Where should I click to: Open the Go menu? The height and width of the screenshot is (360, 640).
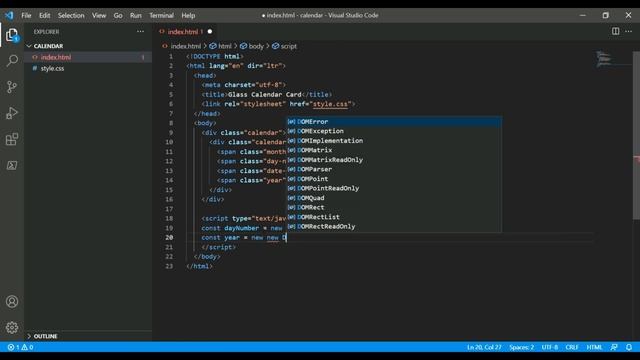tap(118, 16)
